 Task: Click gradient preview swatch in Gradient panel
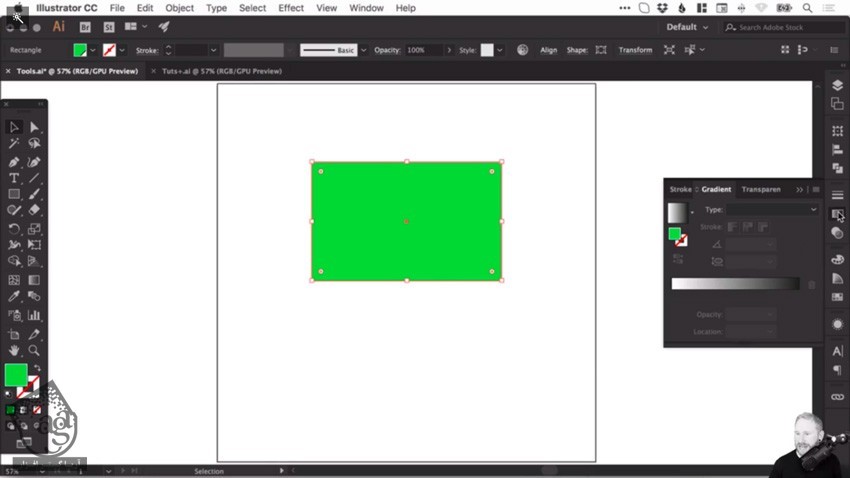click(x=677, y=212)
